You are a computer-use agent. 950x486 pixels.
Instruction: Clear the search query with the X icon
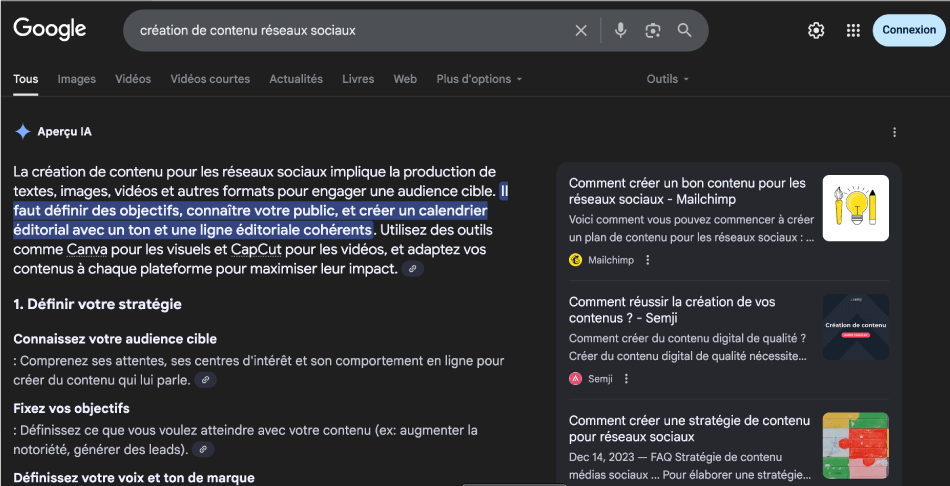tap(581, 30)
